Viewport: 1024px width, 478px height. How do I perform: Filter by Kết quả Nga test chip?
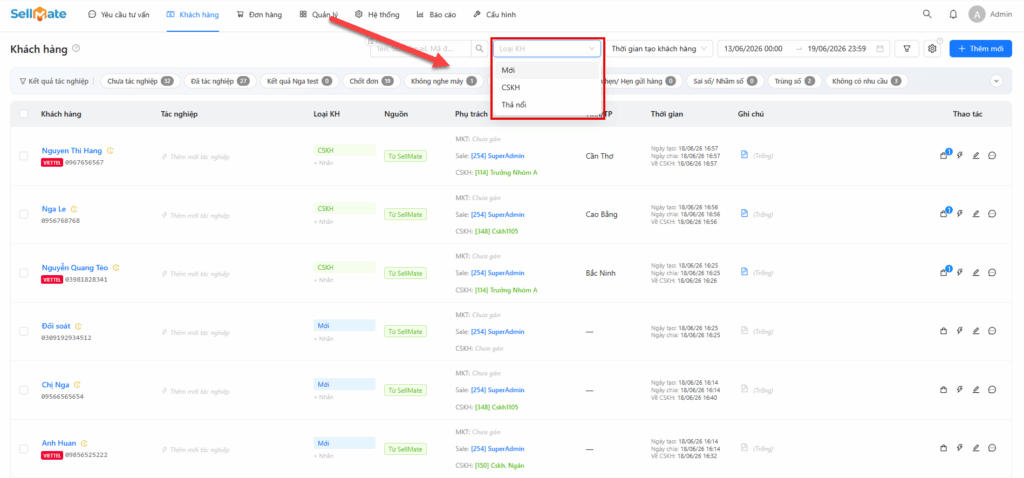[298, 81]
